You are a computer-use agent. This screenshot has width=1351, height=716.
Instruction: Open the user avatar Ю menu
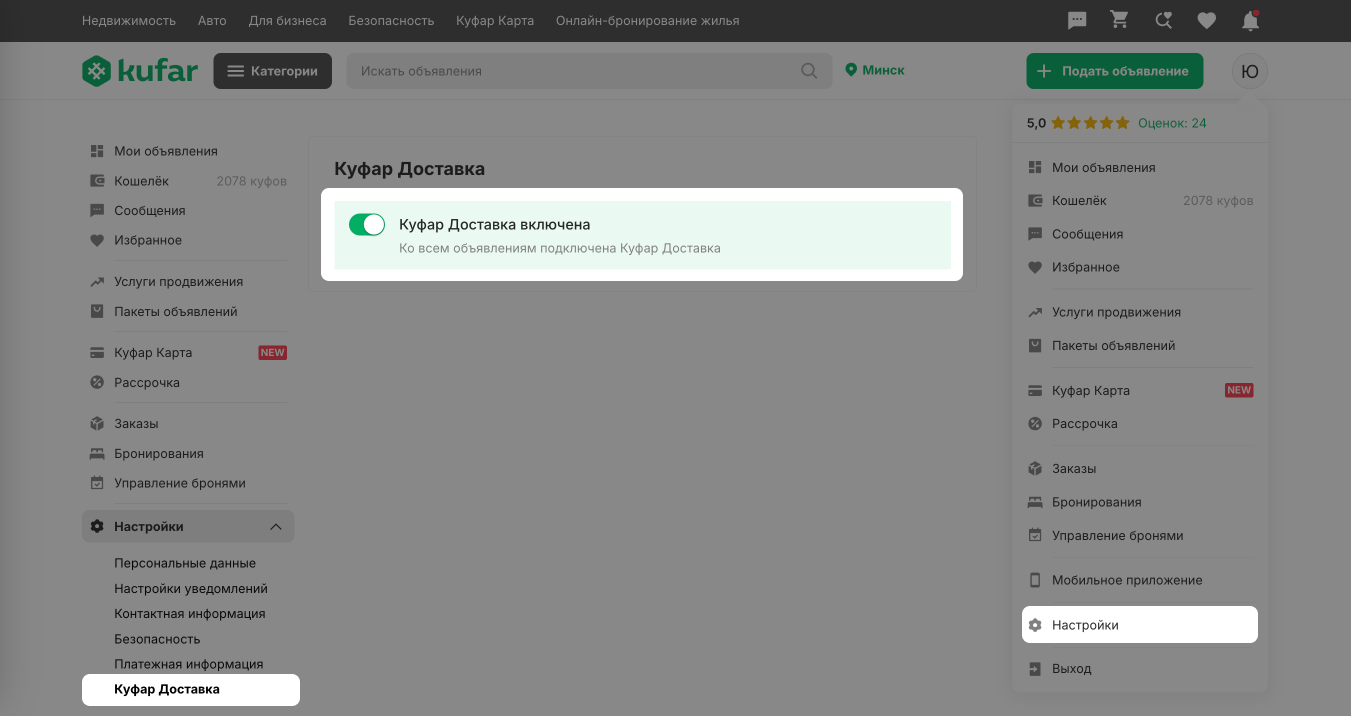click(1250, 71)
